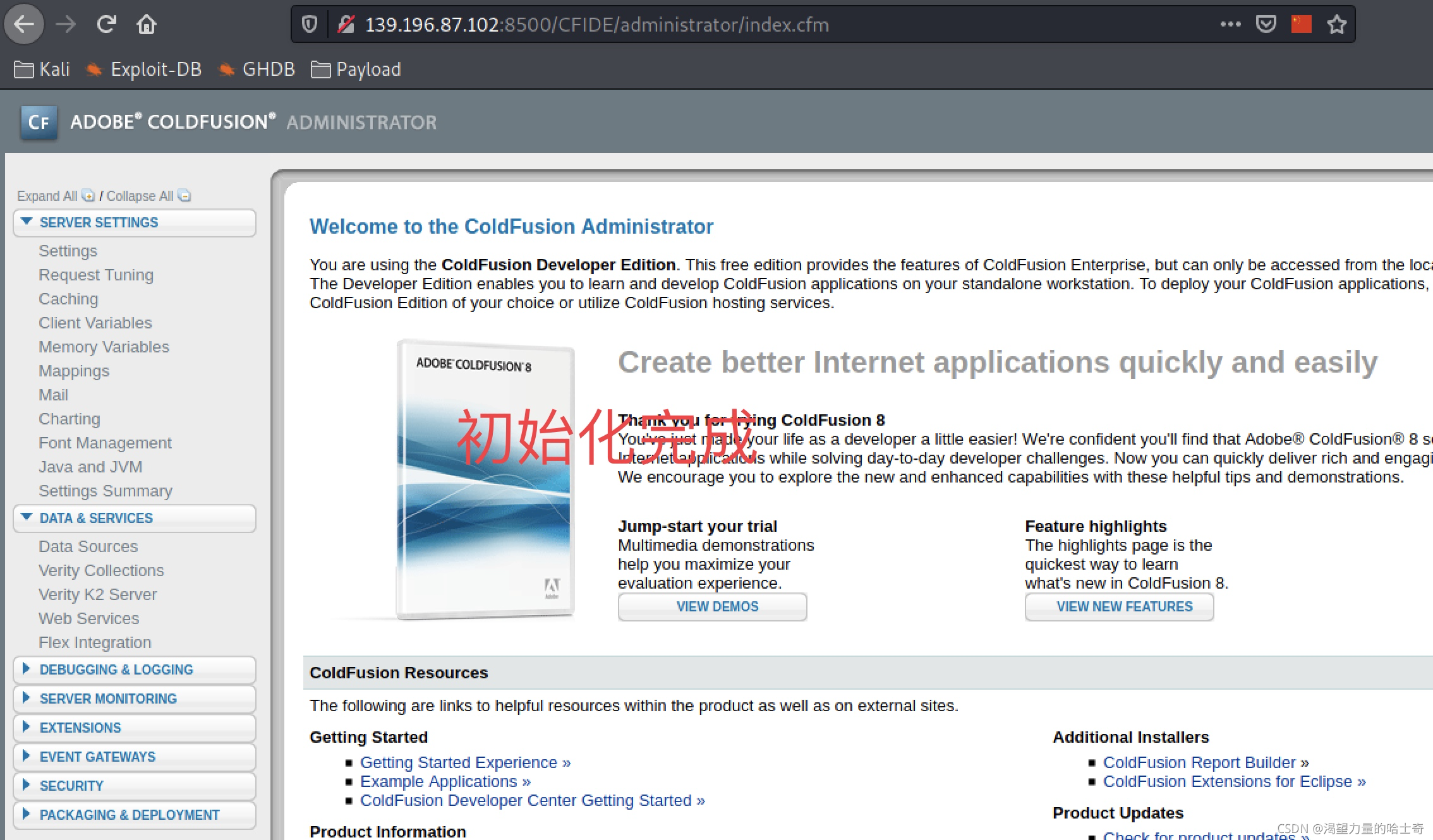This screenshot has height=840, width=1433.
Task: Open ColdFusion Extensions for Eclipse link
Action: [x=1235, y=781]
